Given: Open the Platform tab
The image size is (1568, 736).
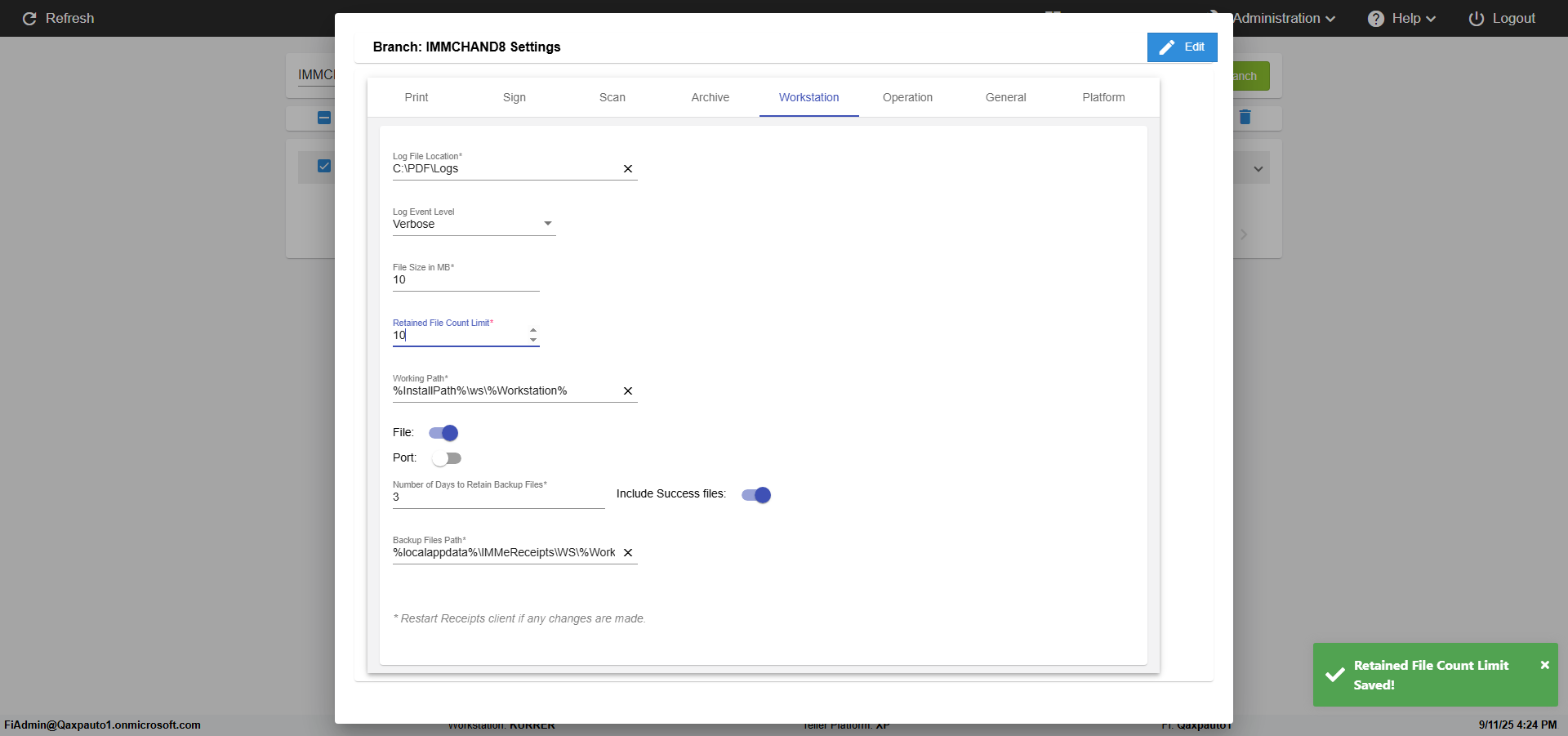Looking at the screenshot, I should click(x=1103, y=97).
